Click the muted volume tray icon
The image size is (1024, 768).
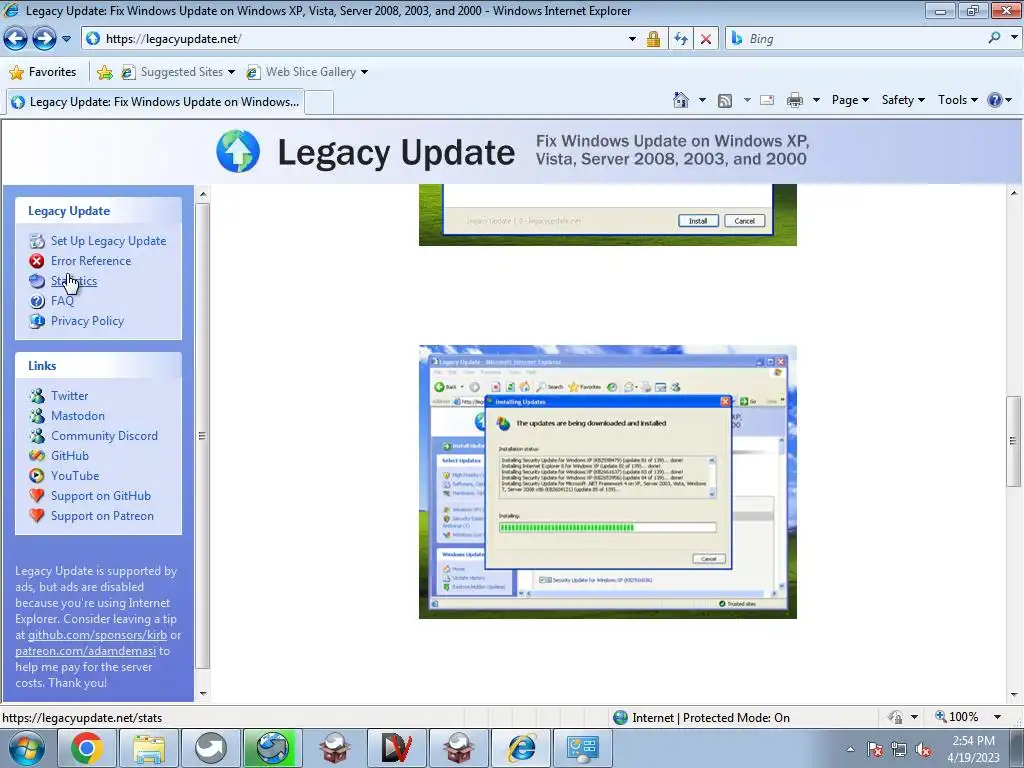[x=923, y=750]
